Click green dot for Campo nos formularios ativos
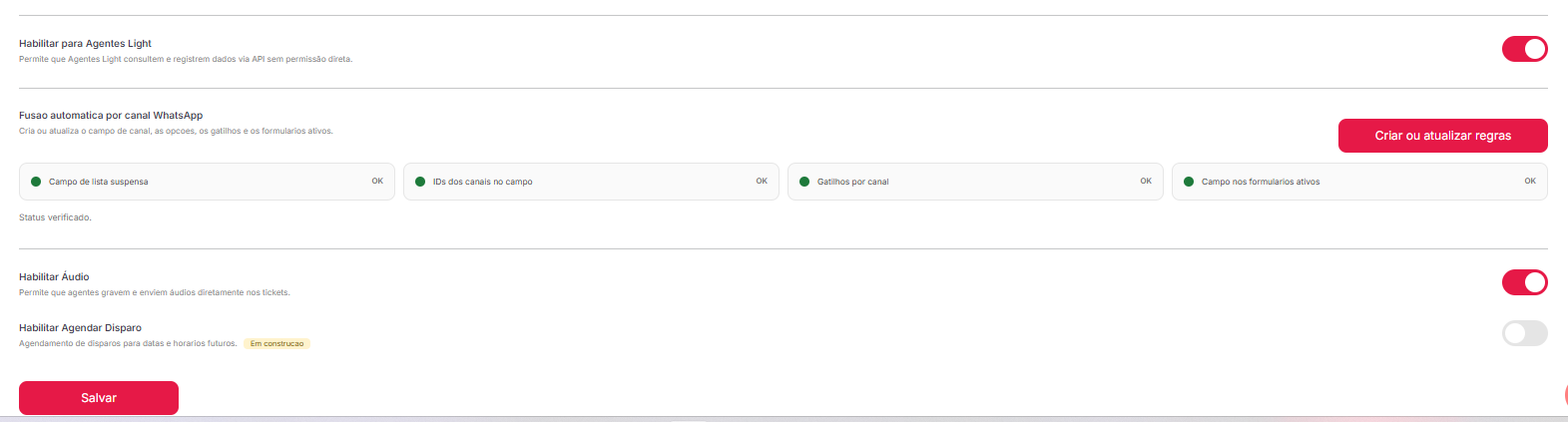 (1189, 182)
